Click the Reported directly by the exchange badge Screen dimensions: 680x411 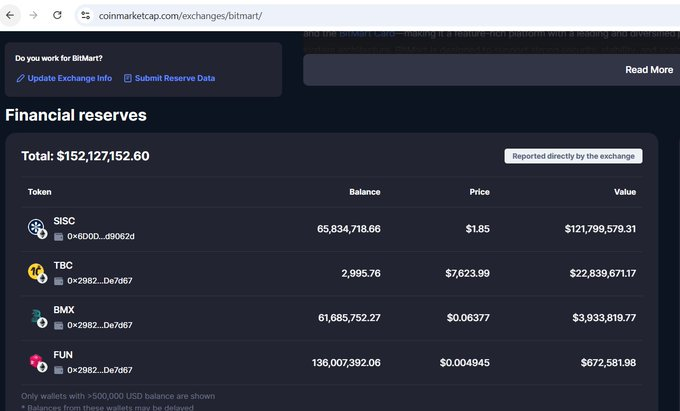tap(573, 156)
